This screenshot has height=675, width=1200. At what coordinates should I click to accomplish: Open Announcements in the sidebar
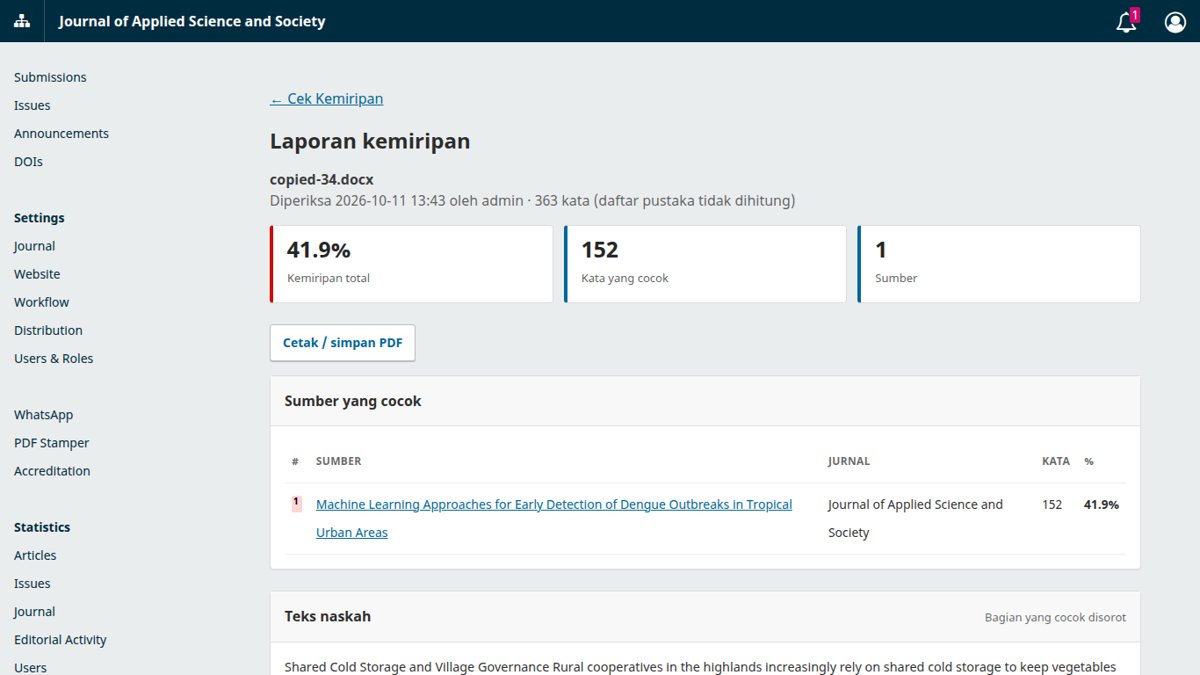click(x=61, y=133)
